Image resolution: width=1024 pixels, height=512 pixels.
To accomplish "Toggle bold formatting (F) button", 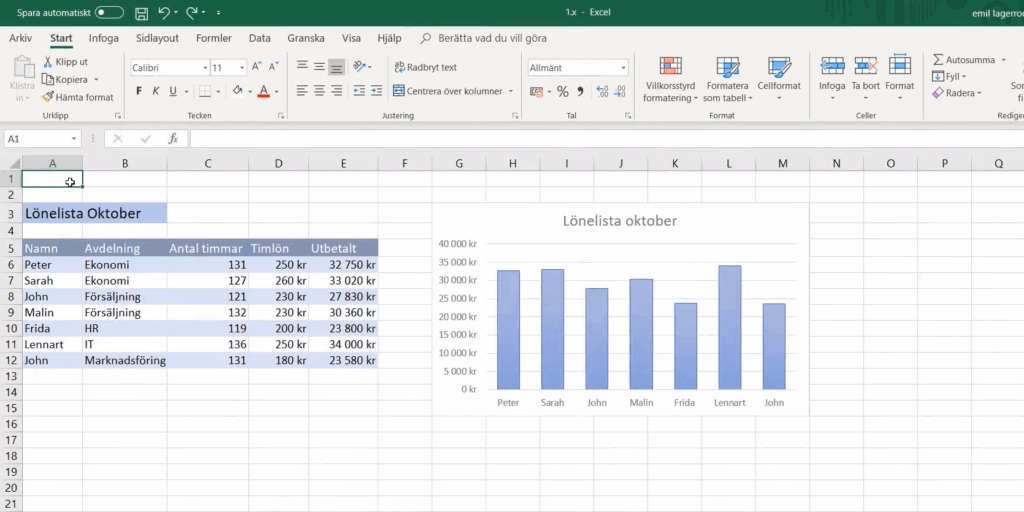I will click(x=139, y=91).
